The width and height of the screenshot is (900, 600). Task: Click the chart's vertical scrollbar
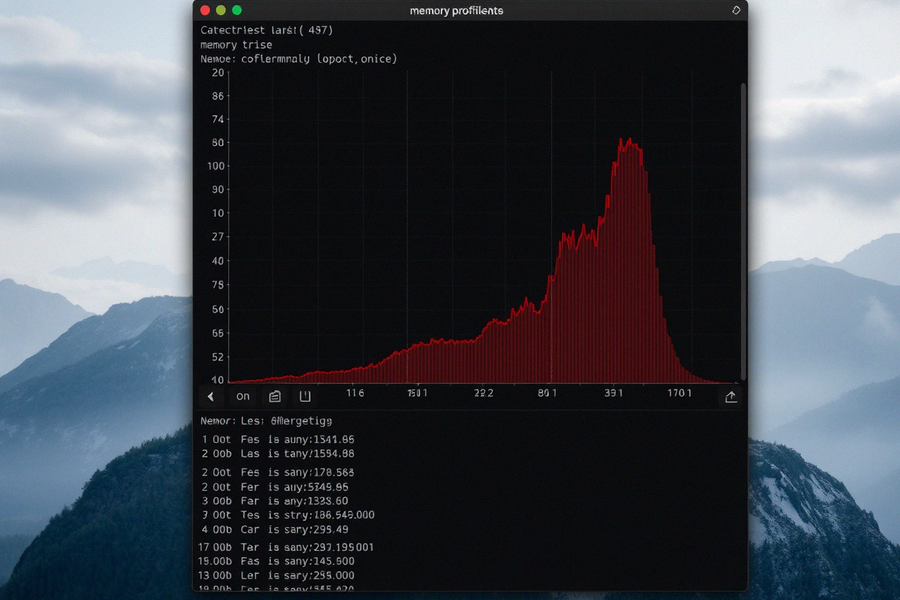[x=743, y=231]
